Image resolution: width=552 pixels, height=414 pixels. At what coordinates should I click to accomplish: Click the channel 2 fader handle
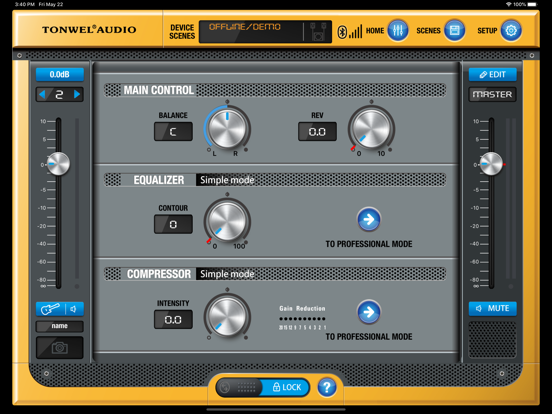coord(58,164)
